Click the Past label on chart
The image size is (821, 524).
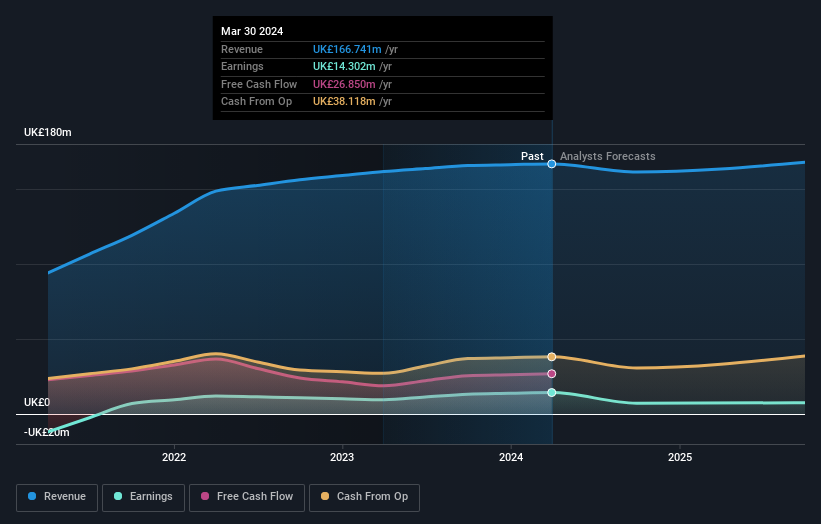(532, 156)
